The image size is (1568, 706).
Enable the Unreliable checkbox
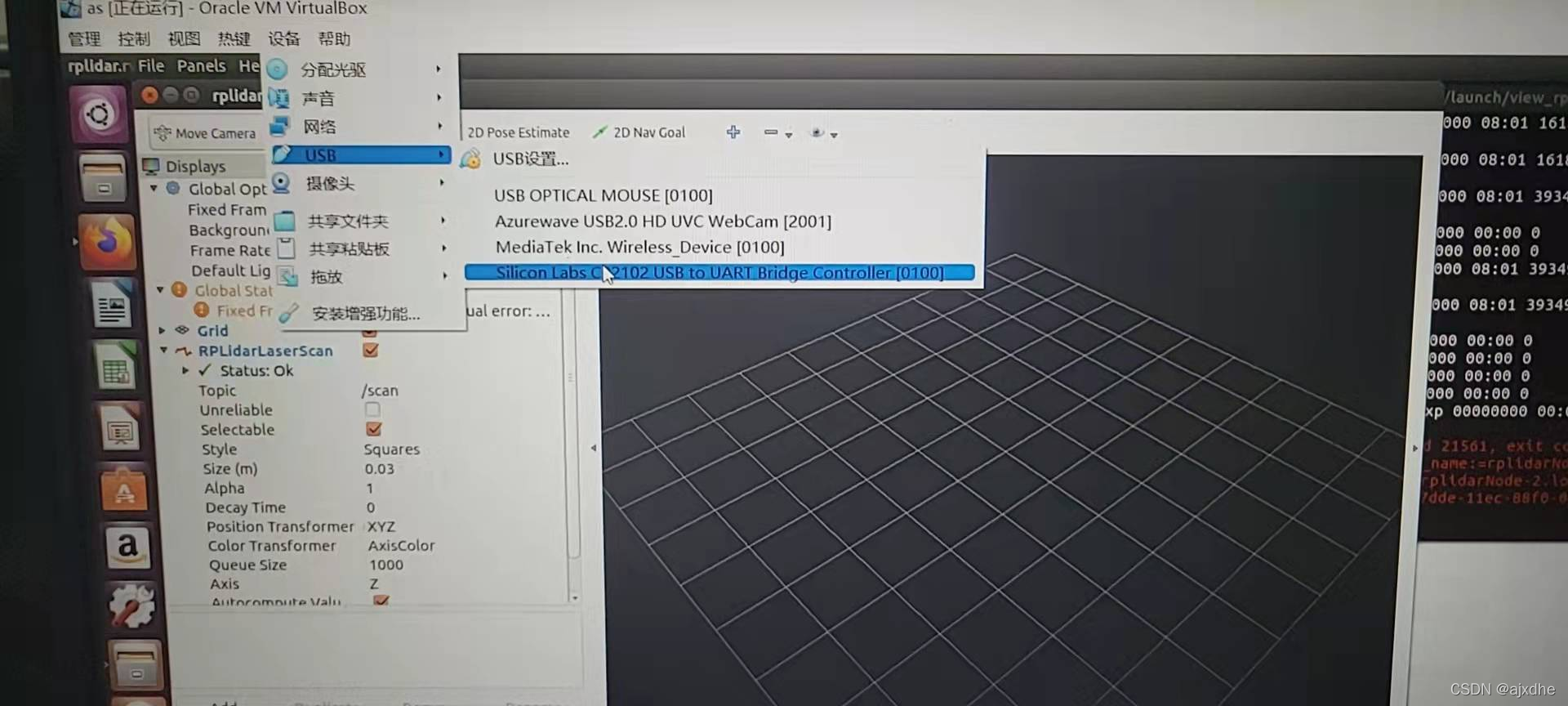(372, 409)
